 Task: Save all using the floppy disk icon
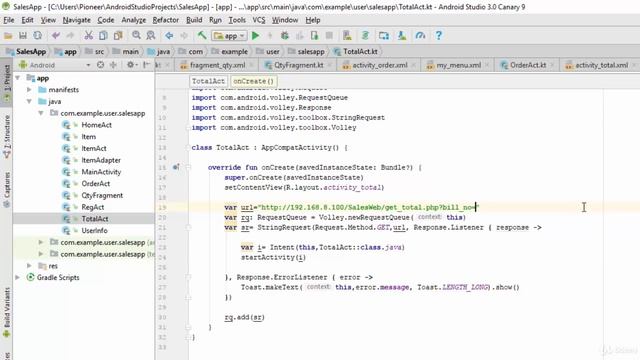[x=23, y=36]
